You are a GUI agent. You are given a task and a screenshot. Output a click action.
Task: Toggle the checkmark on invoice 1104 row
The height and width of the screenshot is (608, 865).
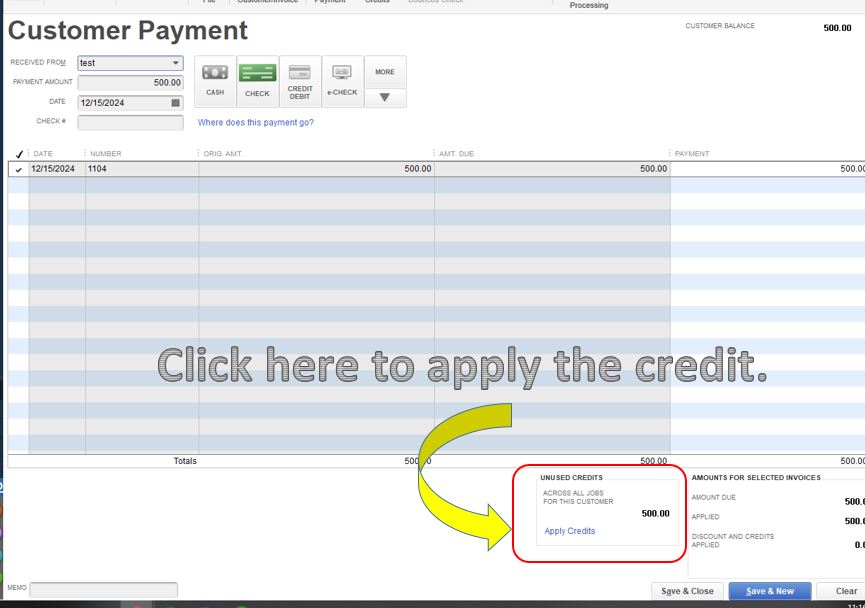[x=19, y=169]
